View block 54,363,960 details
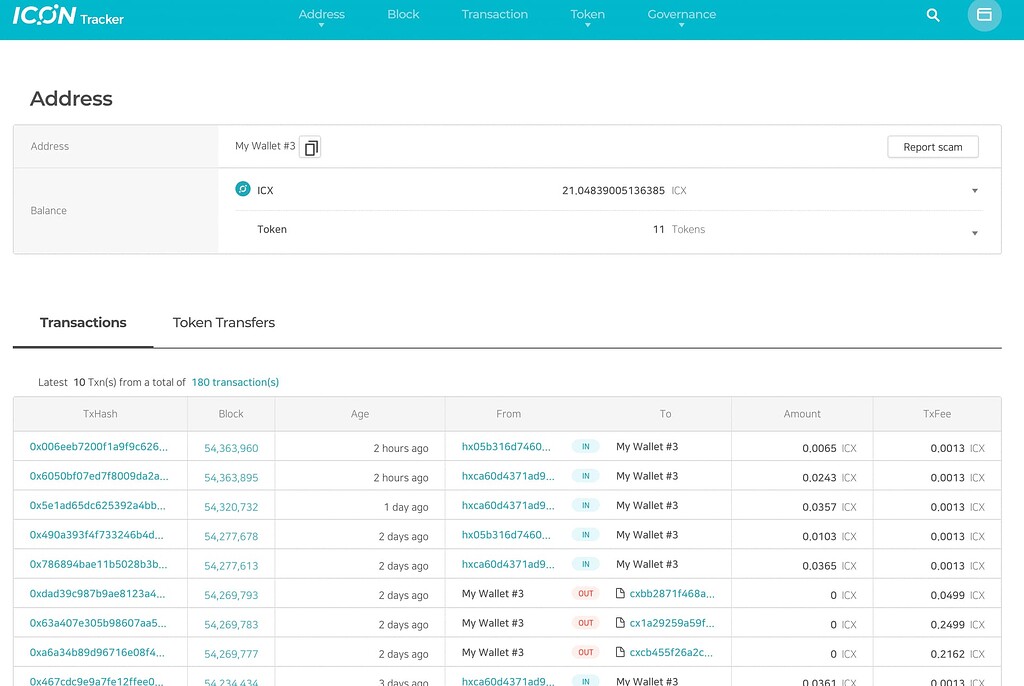 point(231,448)
